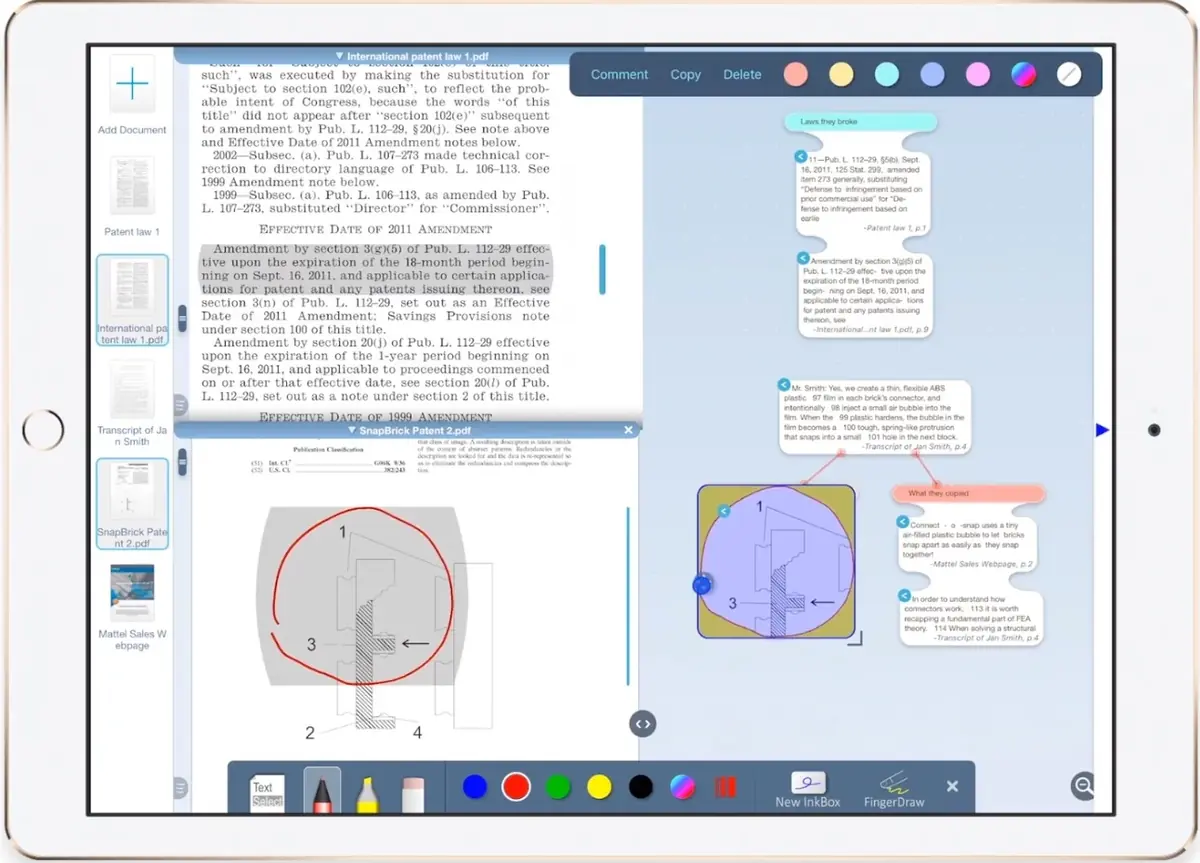This screenshot has height=863, width=1200.
Task: Tap the grey round handle beside ink toolbar
Action: [x=180, y=788]
